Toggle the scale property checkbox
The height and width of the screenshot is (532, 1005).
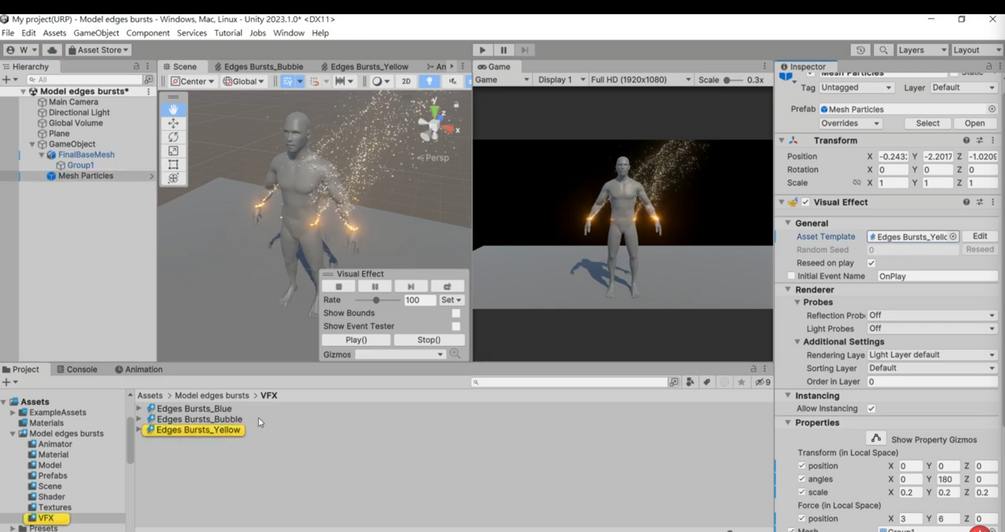pos(802,492)
